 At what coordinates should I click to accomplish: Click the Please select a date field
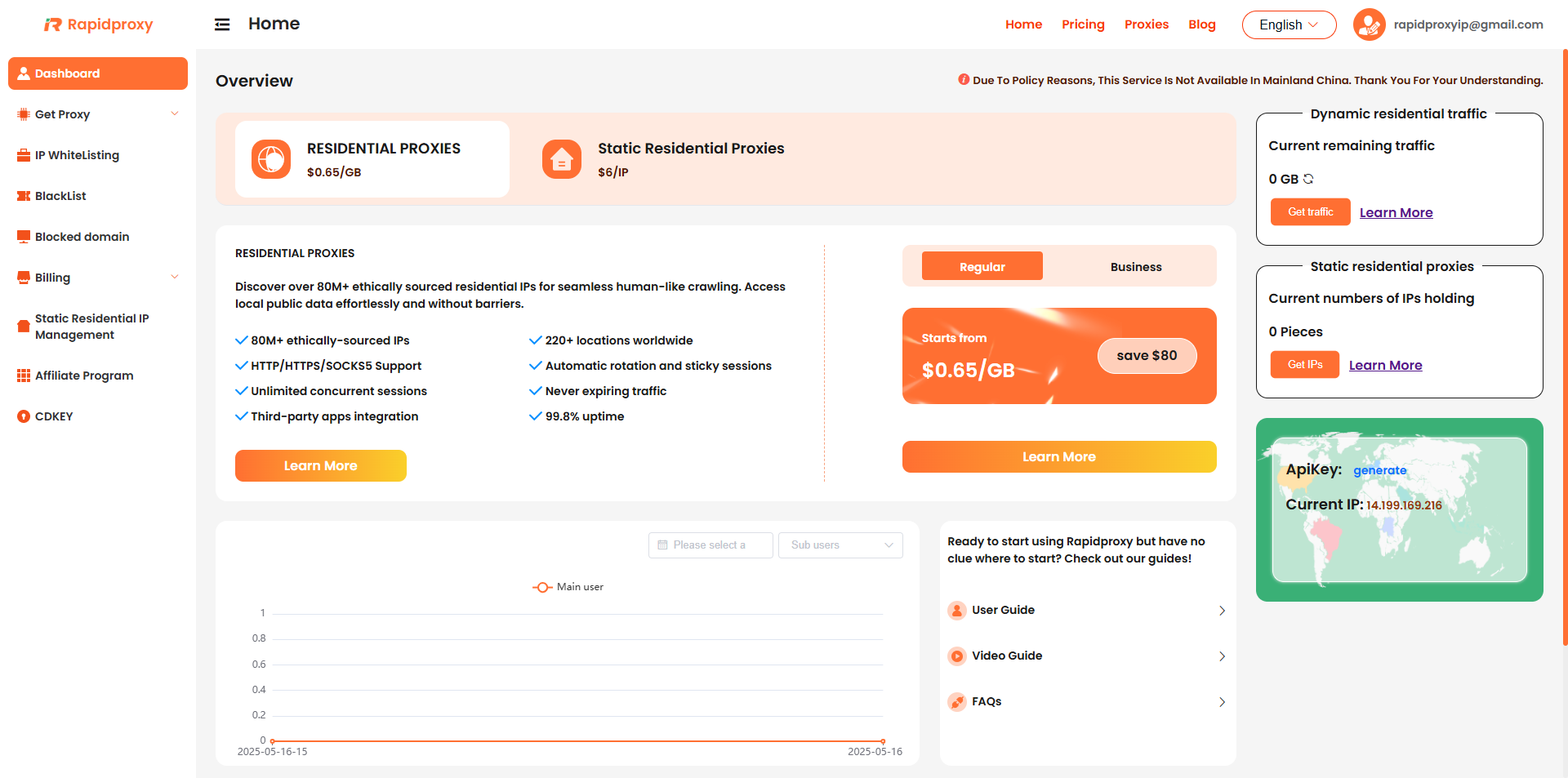710,545
